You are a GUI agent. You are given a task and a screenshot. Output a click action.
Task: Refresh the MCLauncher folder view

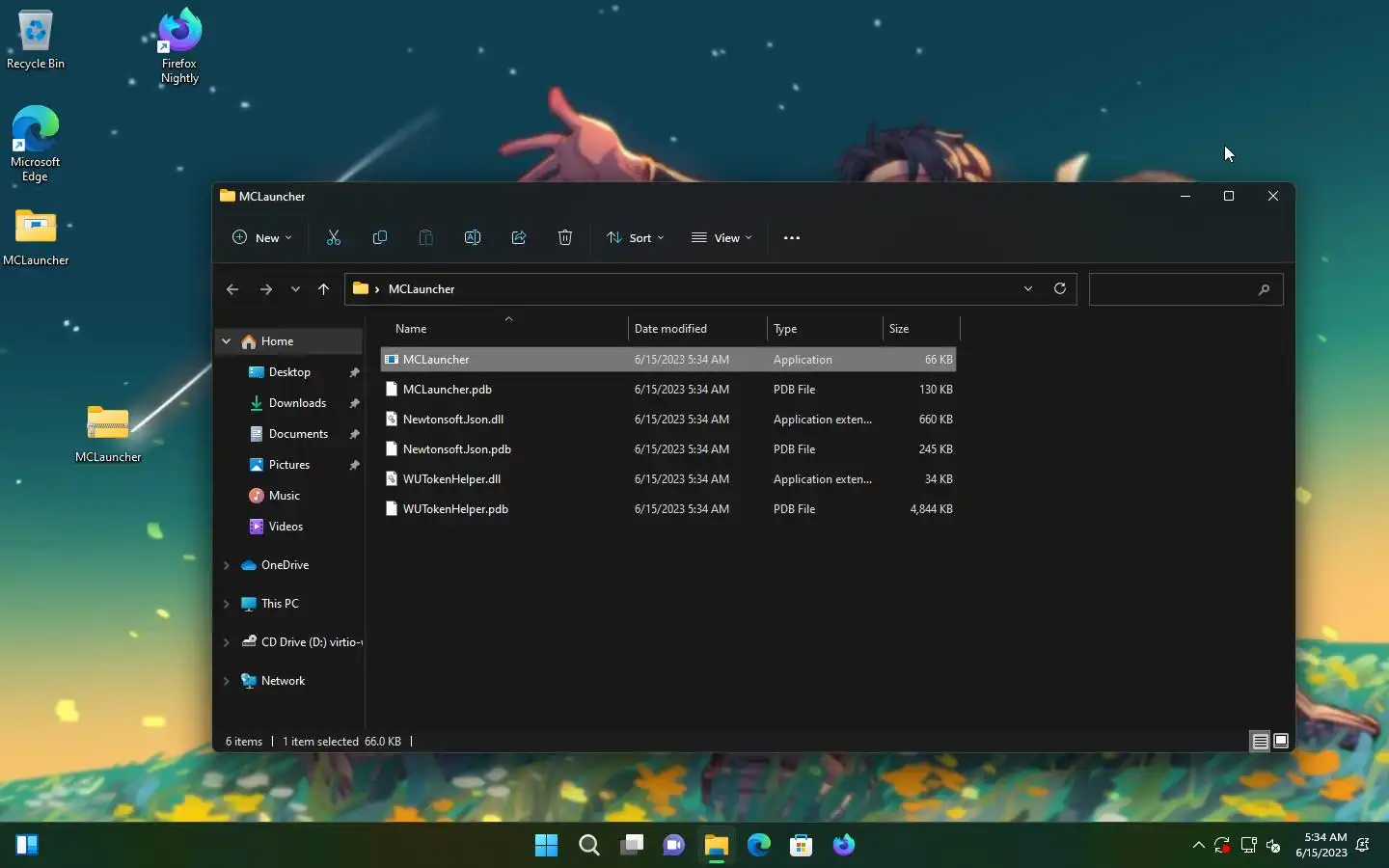tap(1060, 288)
